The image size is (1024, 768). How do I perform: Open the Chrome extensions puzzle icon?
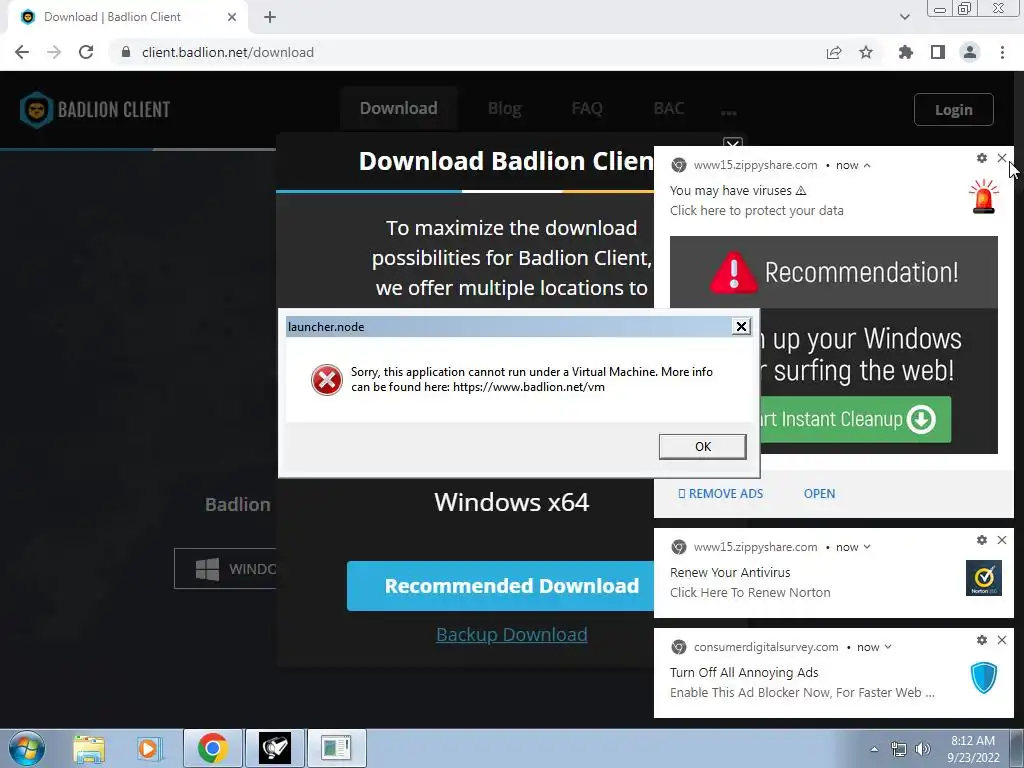905,52
